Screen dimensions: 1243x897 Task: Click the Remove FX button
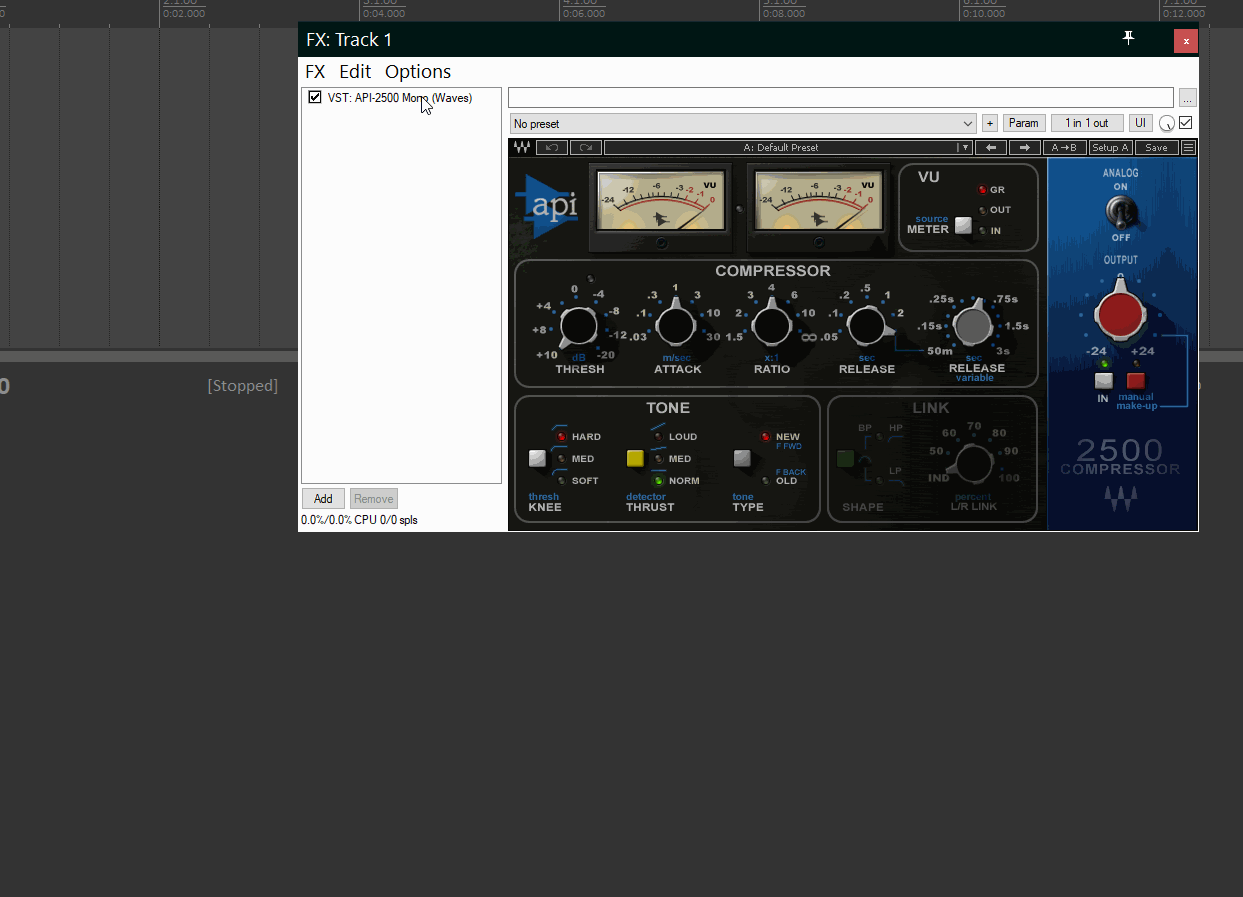coord(374,499)
